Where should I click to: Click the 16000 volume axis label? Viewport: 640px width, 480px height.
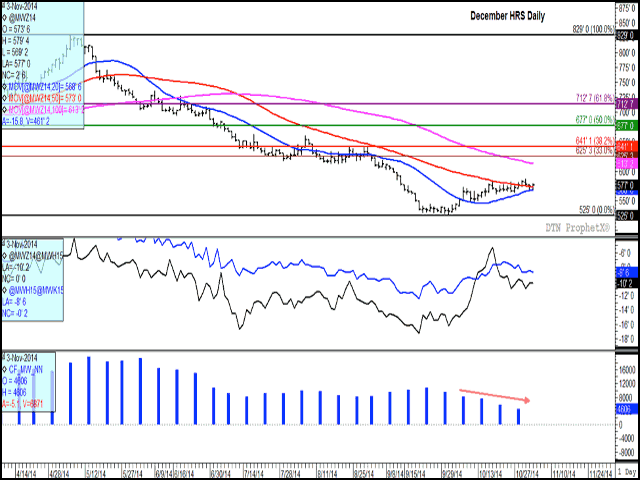(628, 370)
